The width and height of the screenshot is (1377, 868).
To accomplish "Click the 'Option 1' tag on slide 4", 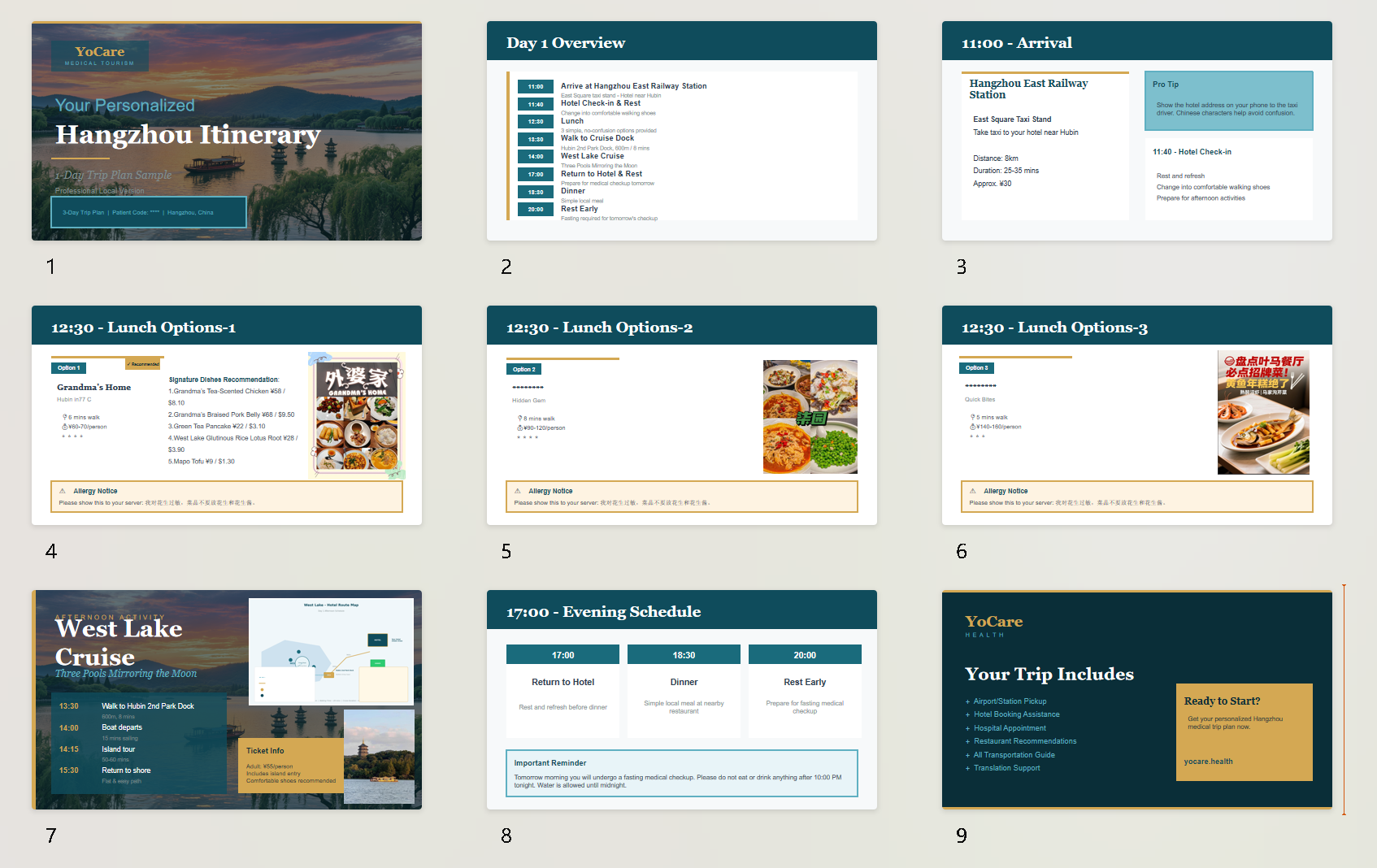I will [68, 368].
